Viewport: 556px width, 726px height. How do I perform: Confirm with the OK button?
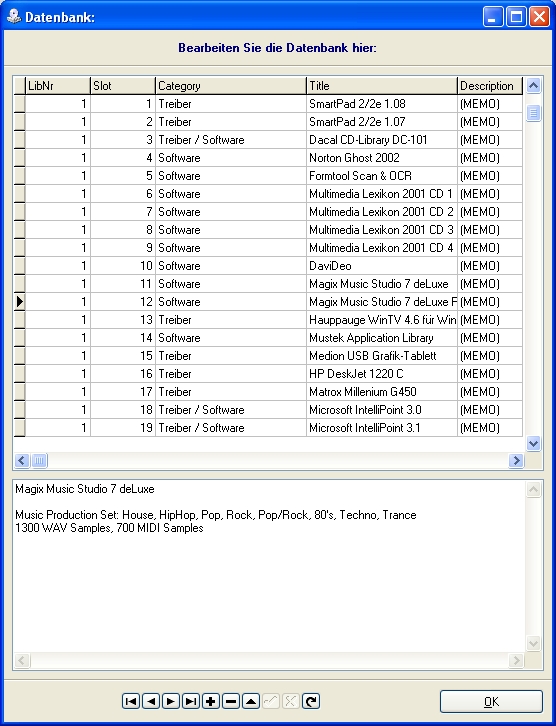tap(491, 702)
